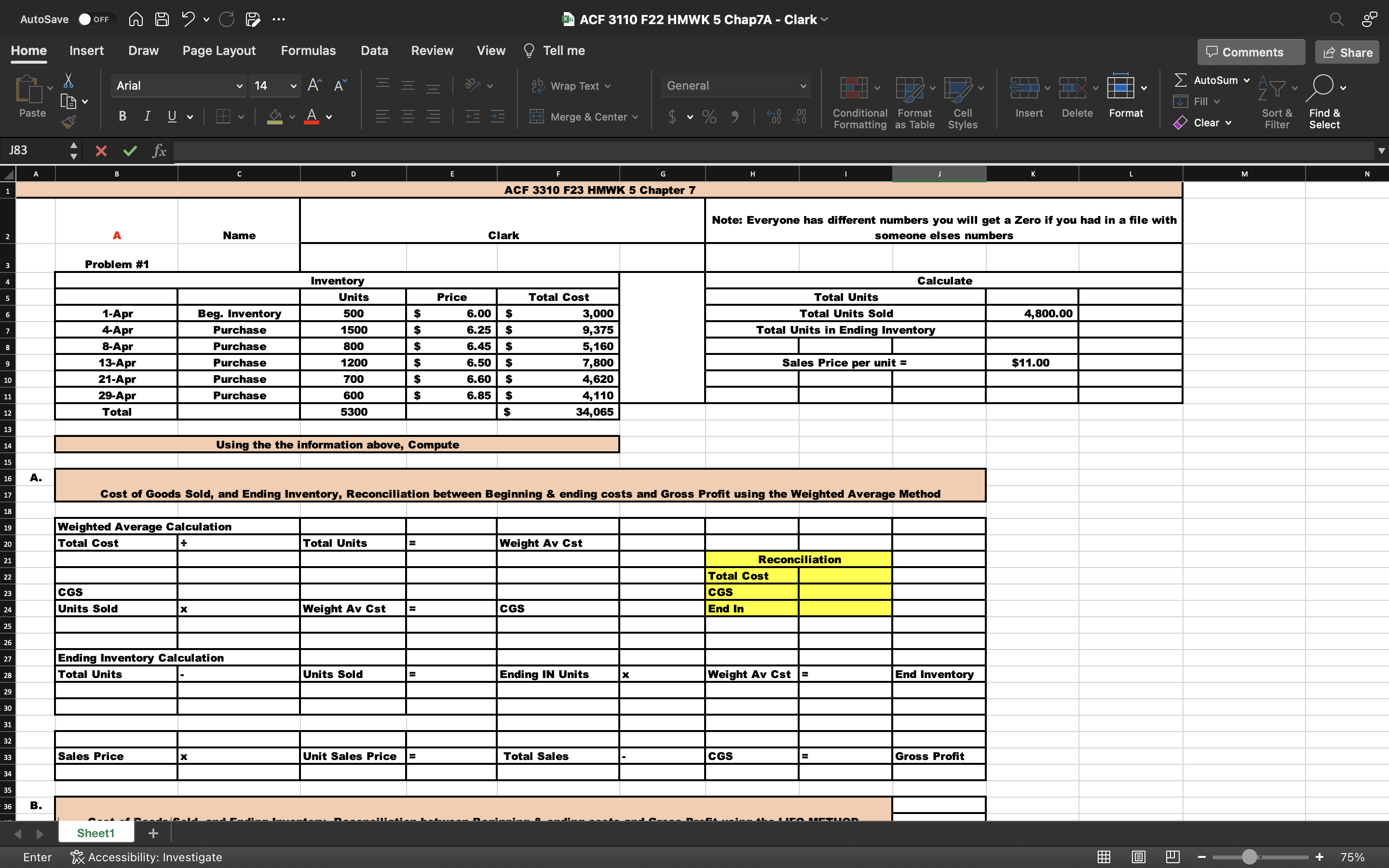Click the Format Painter brush icon
This screenshot has width=1389, height=868.
[x=68, y=122]
